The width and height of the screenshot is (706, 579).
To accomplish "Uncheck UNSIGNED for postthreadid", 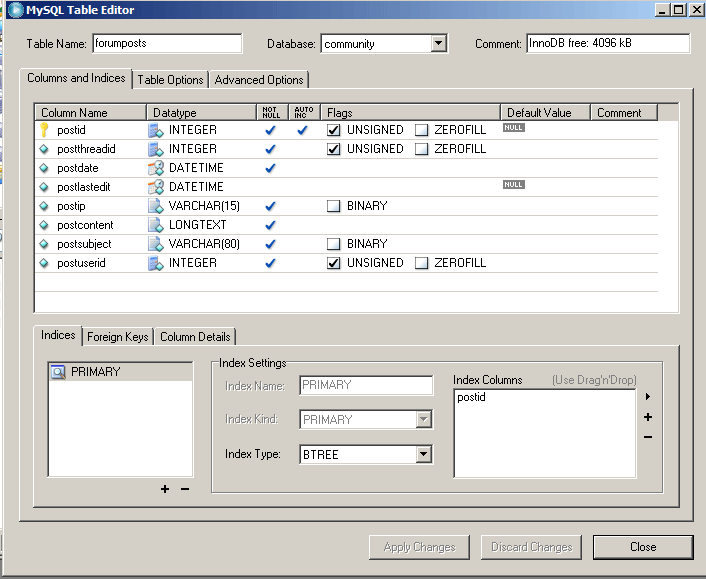I will click(x=333, y=149).
